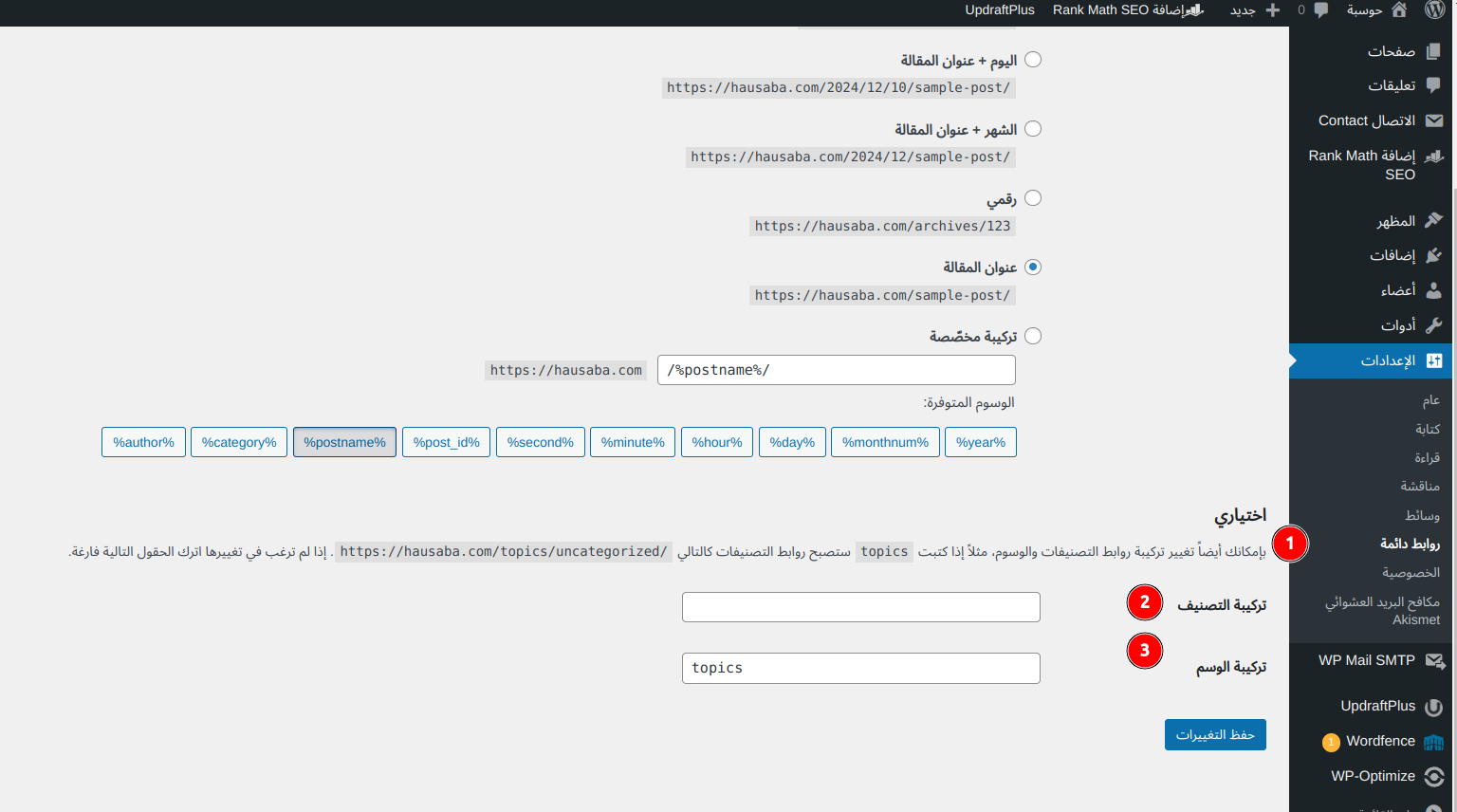Click the plus جديد new content icon
This screenshot has width=1457, height=812.
(x=1273, y=10)
